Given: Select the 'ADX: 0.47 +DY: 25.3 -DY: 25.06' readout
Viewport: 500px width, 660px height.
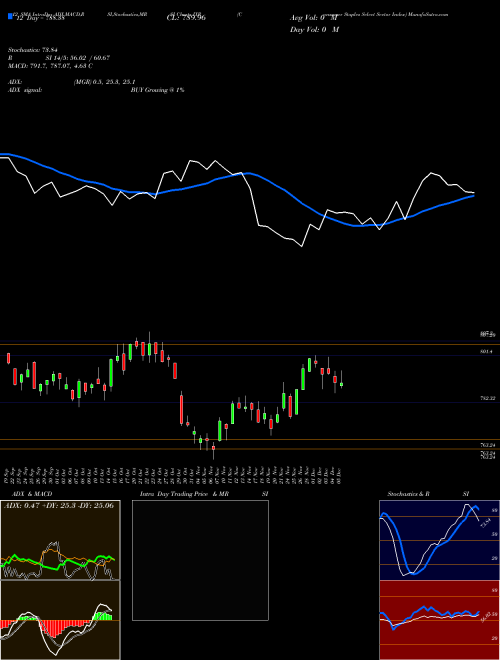Looking at the screenshot, I should [59, 505].
